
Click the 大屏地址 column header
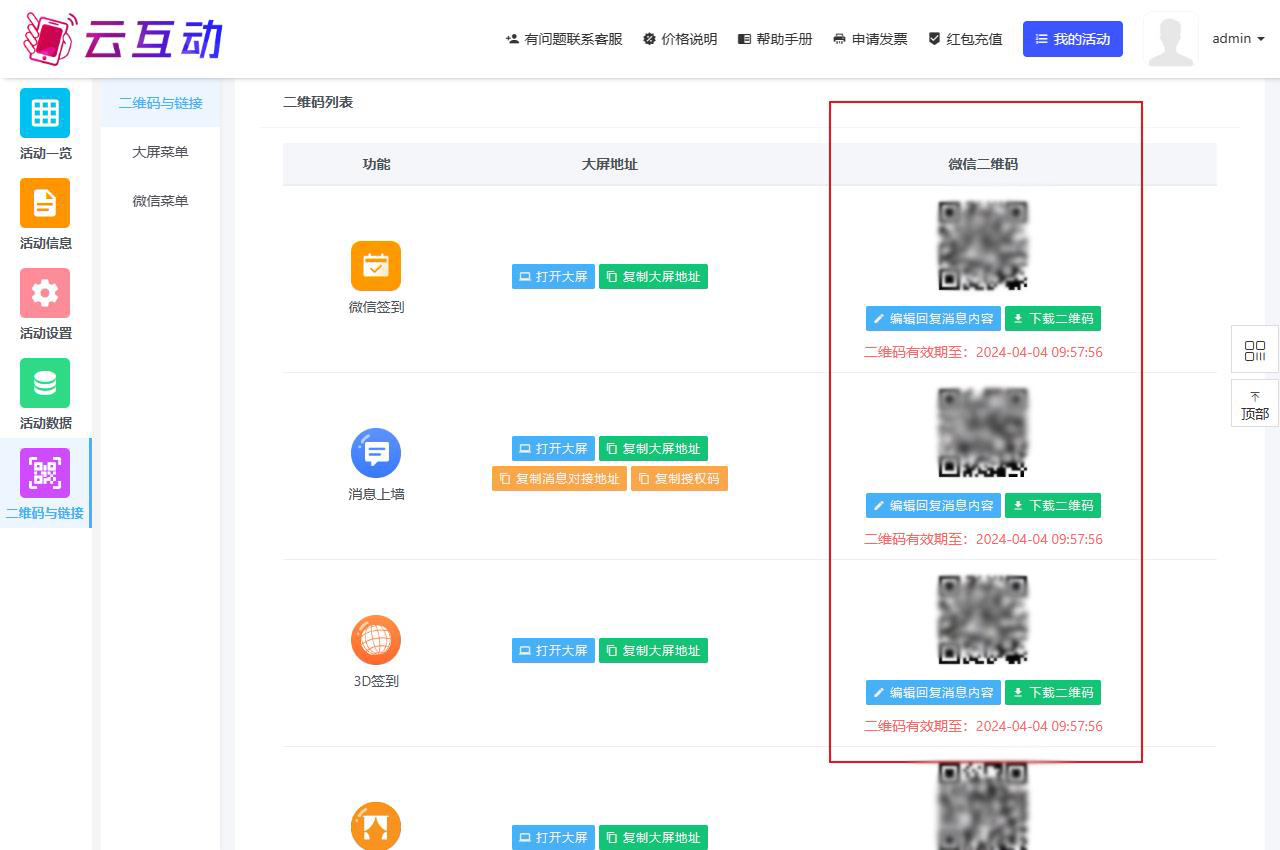[x=610, y=164]
